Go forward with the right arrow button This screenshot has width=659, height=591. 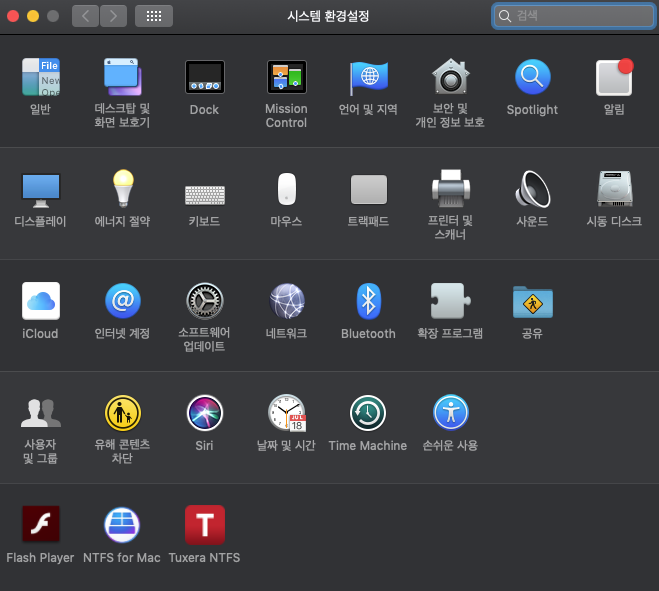pyautogui.click(x=113, y=16)
